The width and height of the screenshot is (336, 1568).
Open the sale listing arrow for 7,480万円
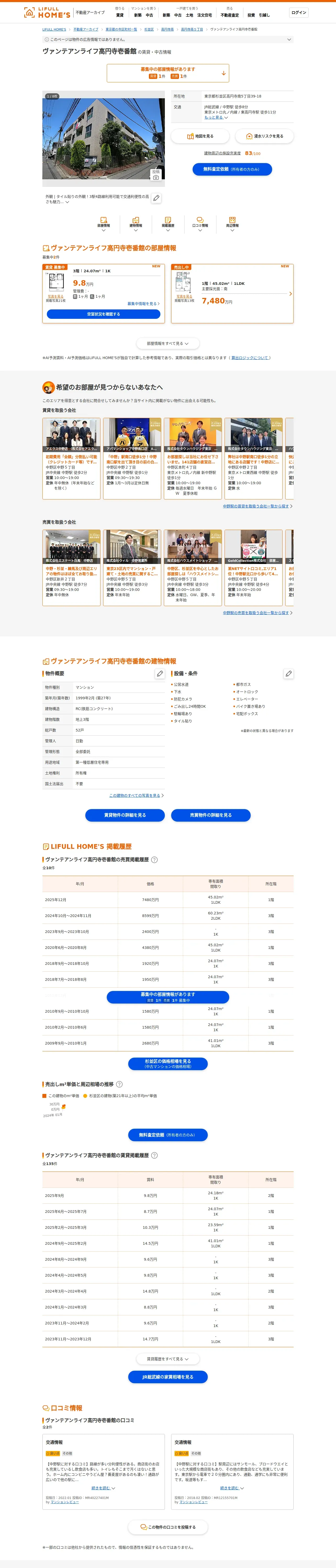tap(290, 294)
